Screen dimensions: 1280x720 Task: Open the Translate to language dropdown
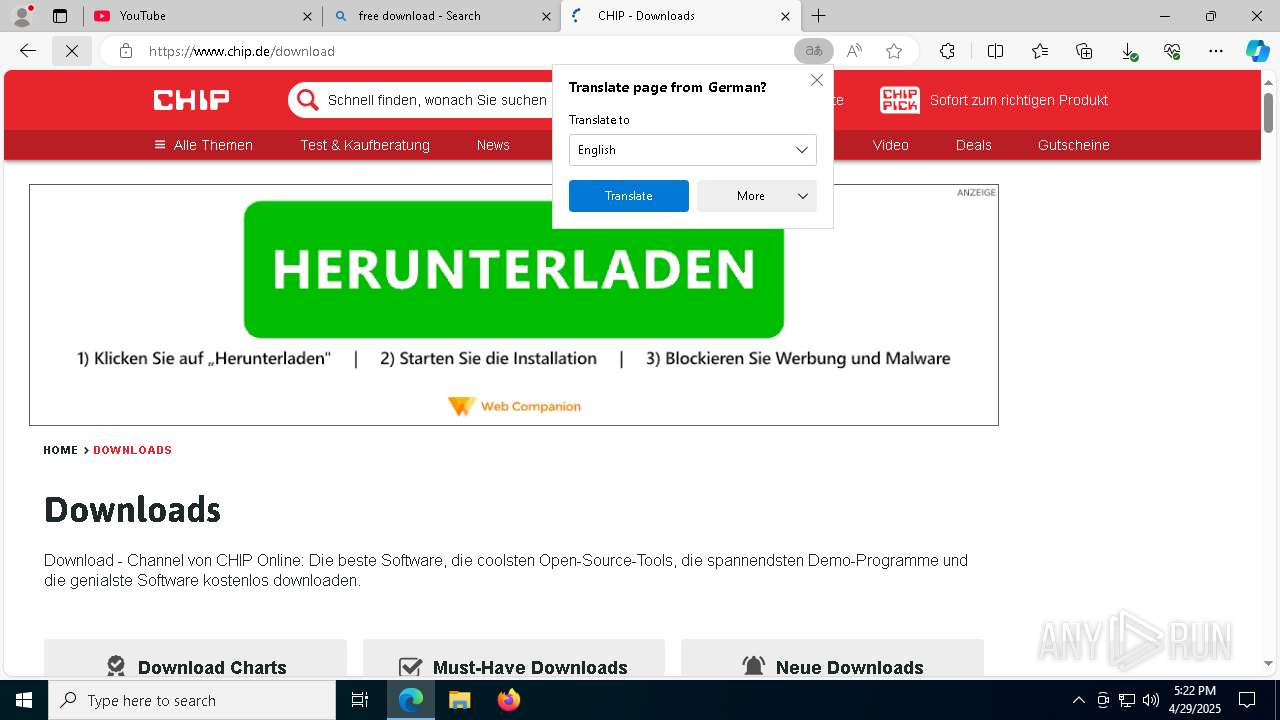pyautogui.click(x=692, y=150)
